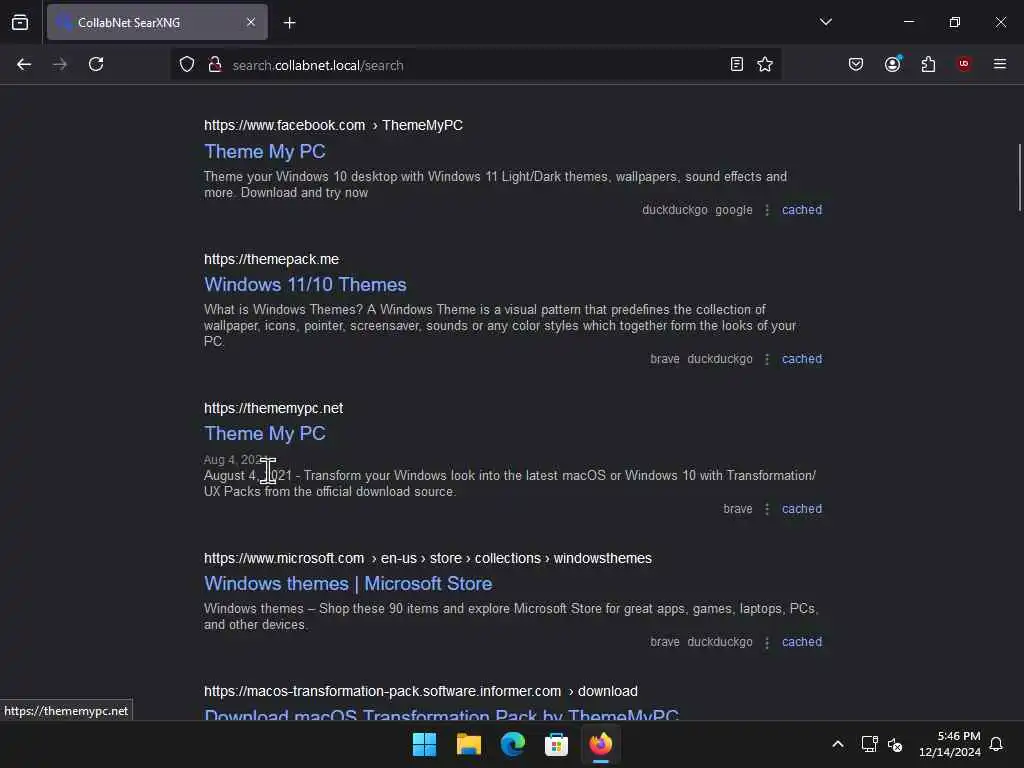
Task: Open uBlock Origin extension popup
Action: 964,64
